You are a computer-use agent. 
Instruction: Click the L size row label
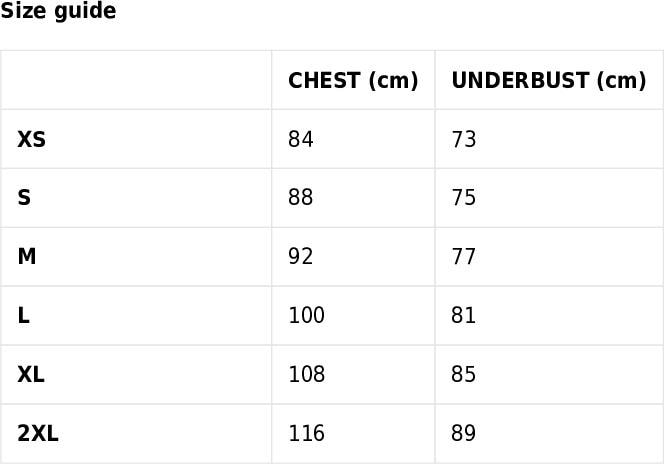(23, 315)
